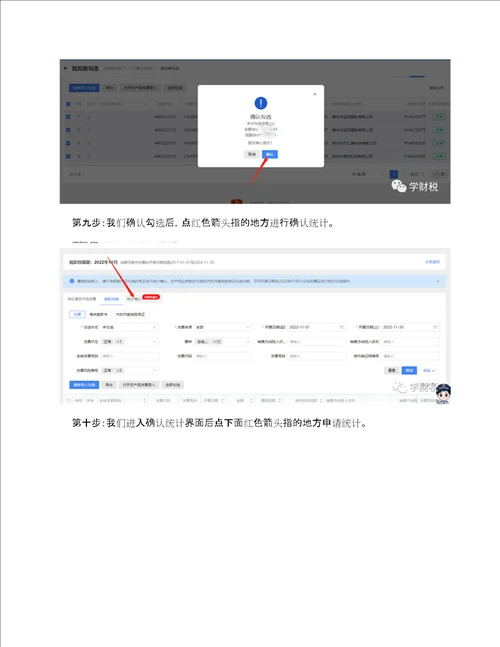Image resolution: width=500 pixels, height=647 pixels.
Task: Toggle the checkbox for invoice row 3
Action: tap(68, 143)
